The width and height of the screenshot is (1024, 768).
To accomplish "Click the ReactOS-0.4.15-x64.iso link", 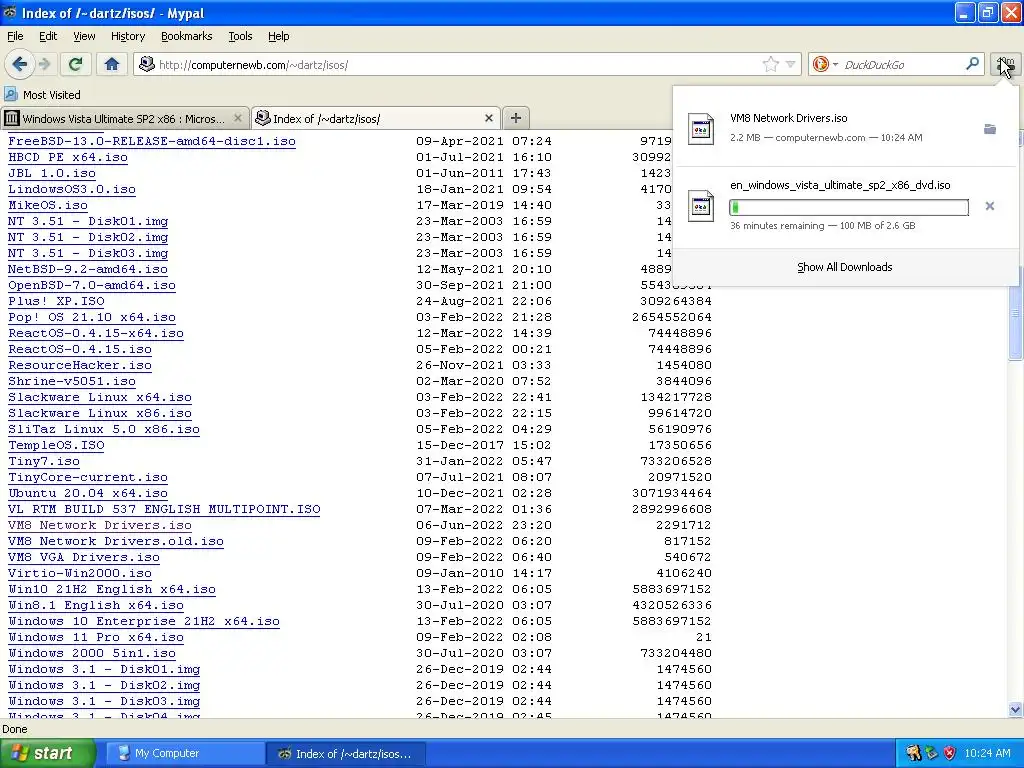I will pos(96,333).
